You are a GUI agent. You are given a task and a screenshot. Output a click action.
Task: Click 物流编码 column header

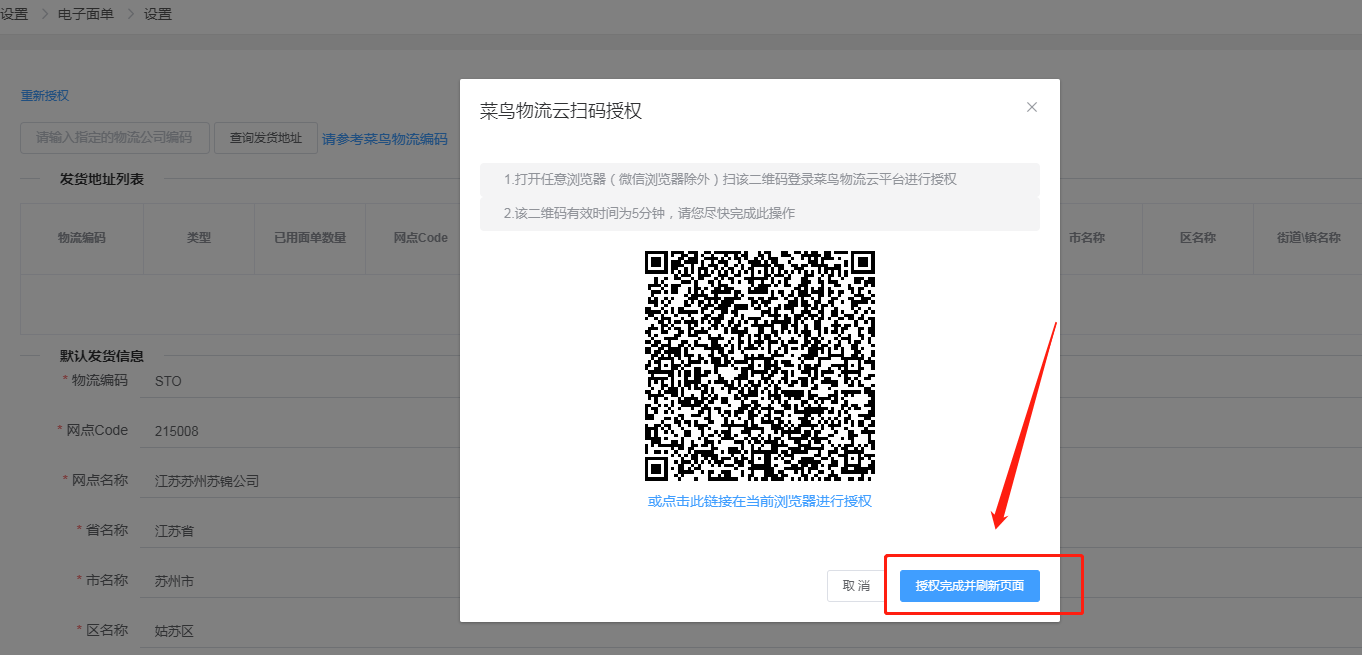coord(82,238)
